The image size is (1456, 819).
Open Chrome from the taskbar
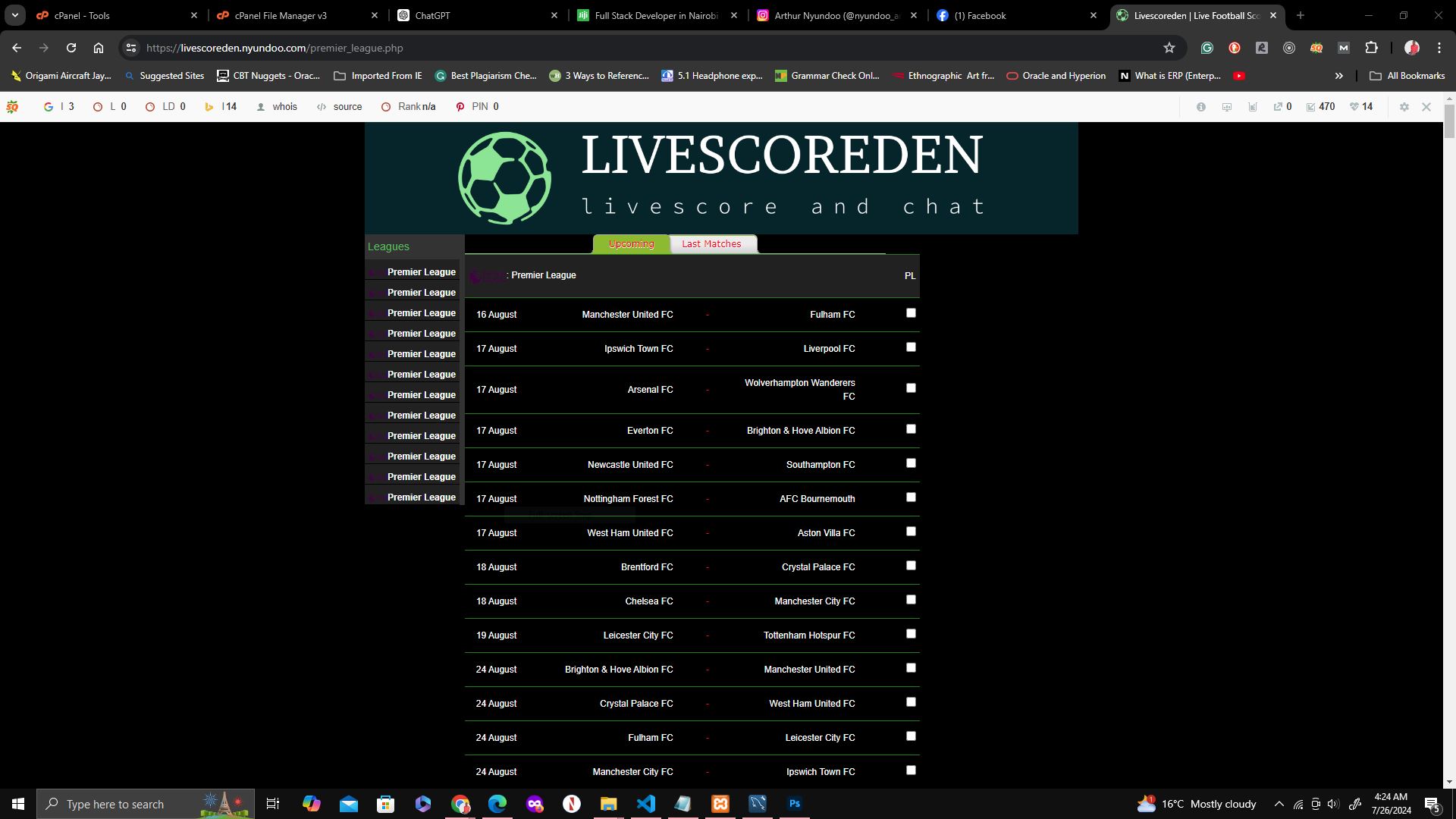pyautogui.click(x=460, y=804)
